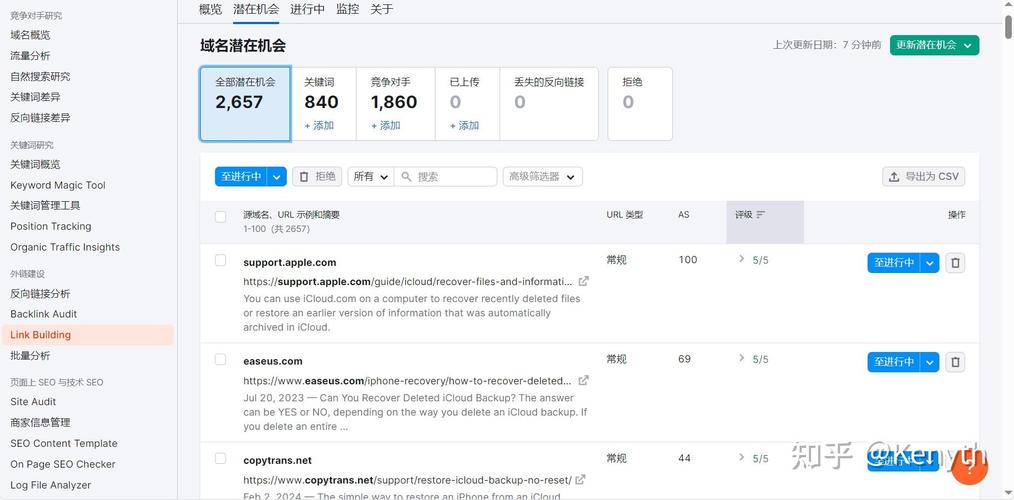This screenshot has height=500, width=1014.
Task: Check the copytrans.net row checkbox
Action: click(x=221, y=459)
